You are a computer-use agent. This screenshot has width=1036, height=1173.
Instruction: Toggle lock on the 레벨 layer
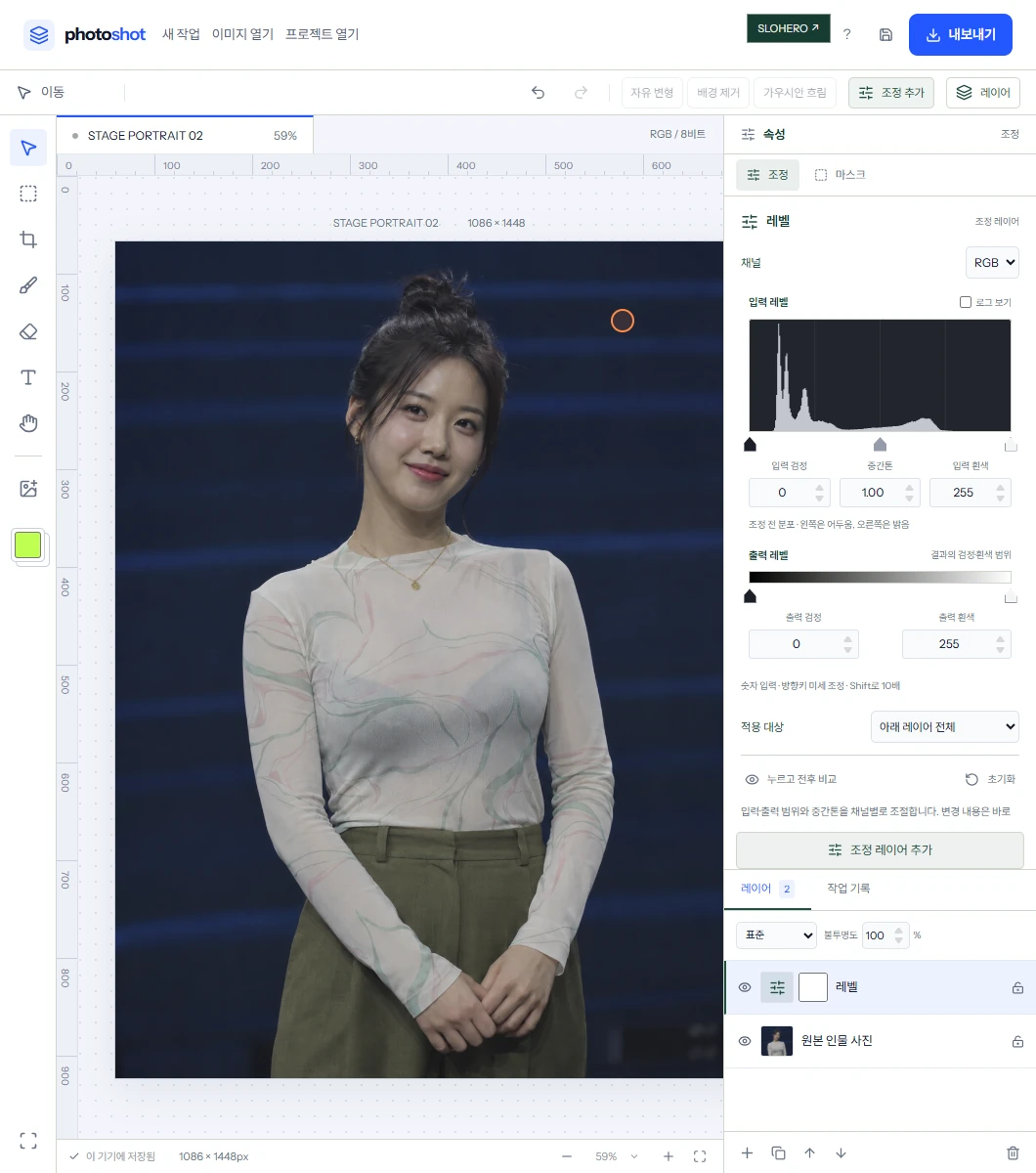pyautogui.click(x=1017, y=988)
